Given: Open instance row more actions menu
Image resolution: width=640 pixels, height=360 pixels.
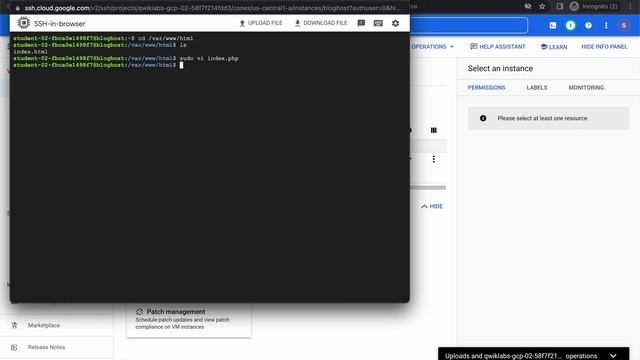Looking at the screenshot, I should tap(433, 159).
